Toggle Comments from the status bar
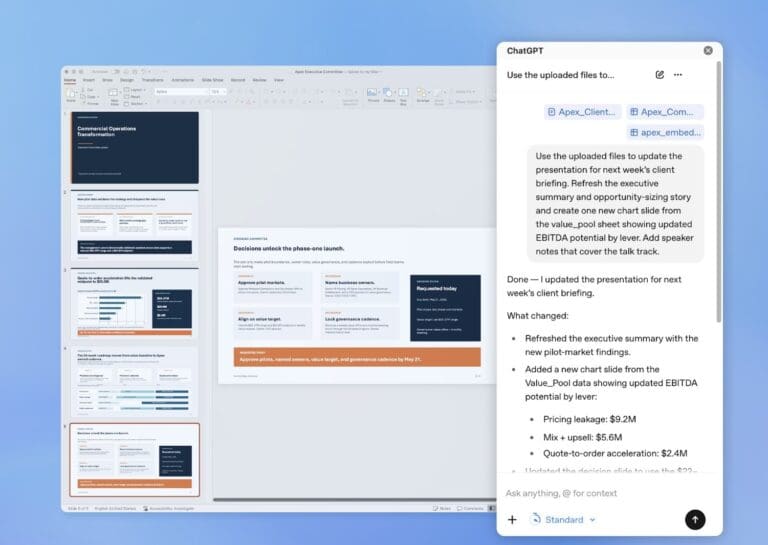This screenshot has height=545, width=768. click(470, 508)
